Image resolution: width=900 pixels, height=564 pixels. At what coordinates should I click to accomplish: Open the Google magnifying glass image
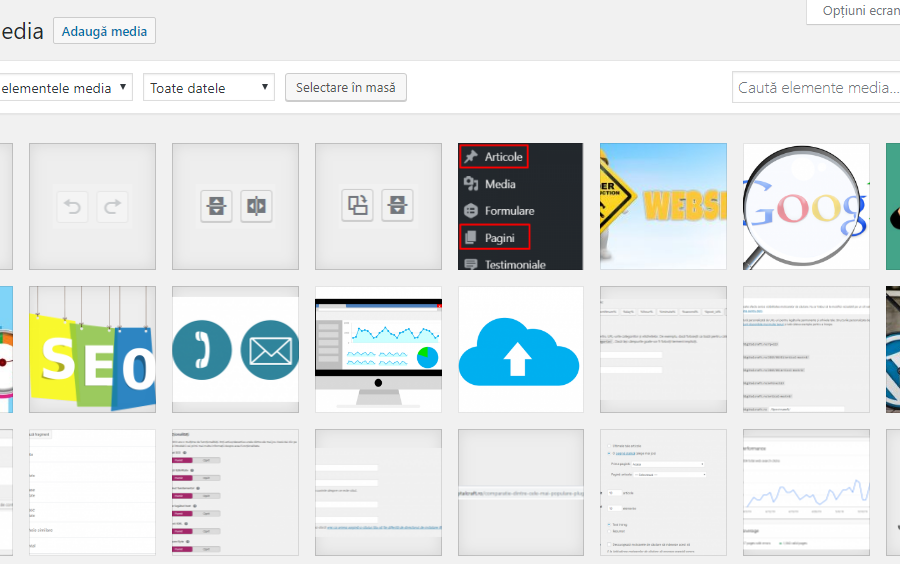(x=806, y=206)
